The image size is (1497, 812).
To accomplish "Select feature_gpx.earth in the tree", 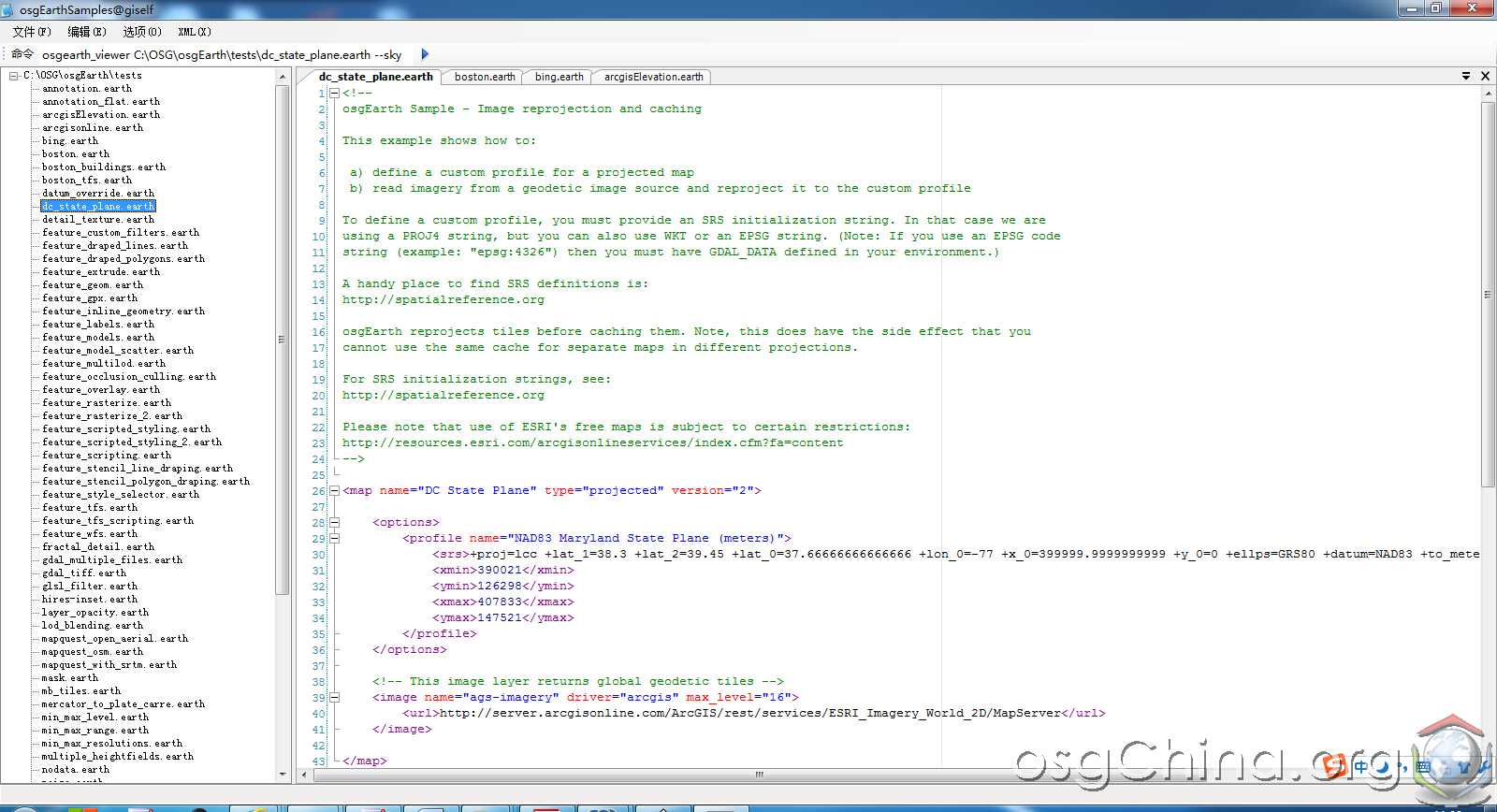I will pos(89,297).
